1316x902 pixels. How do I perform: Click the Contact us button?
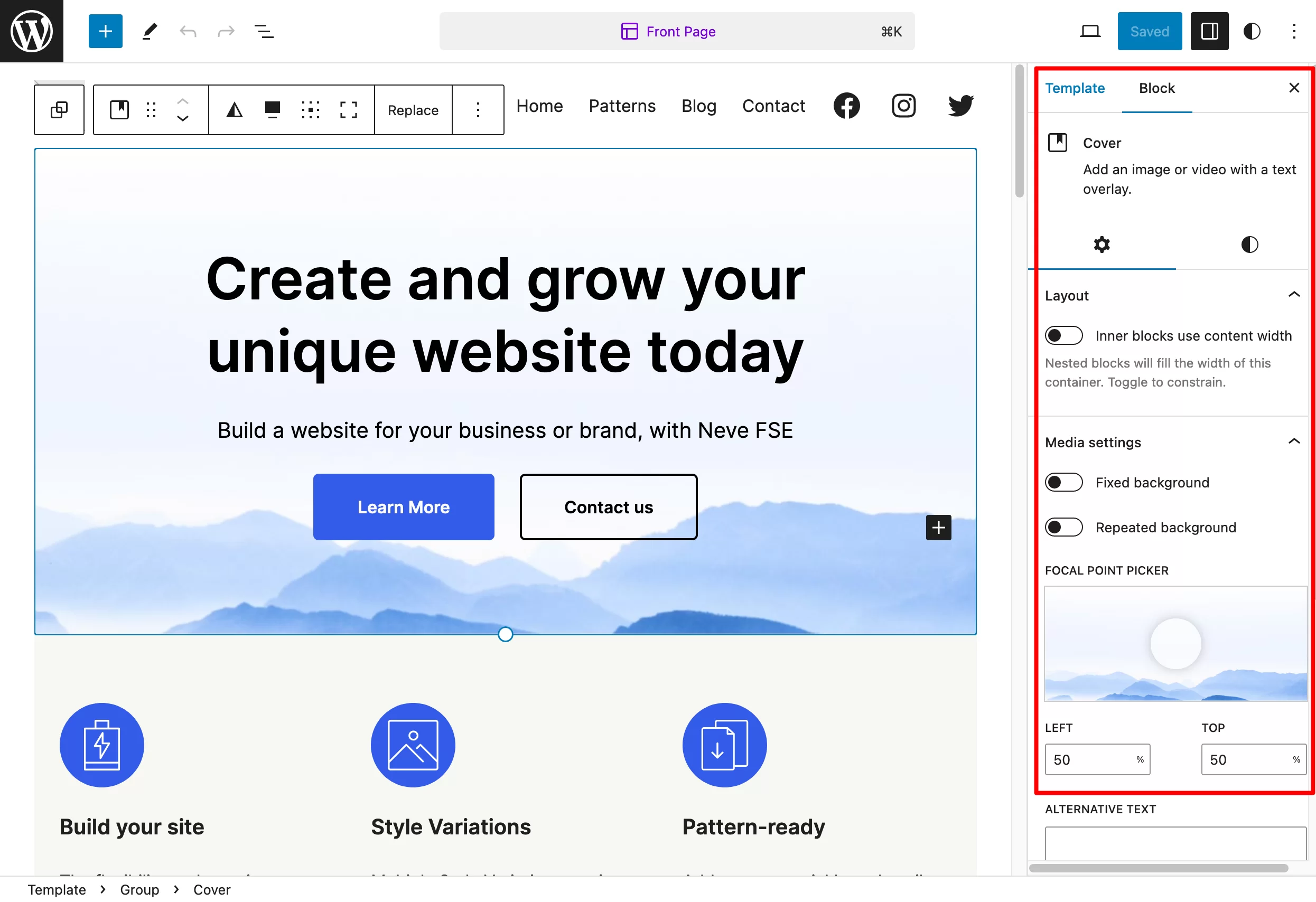tap(607, 507)
